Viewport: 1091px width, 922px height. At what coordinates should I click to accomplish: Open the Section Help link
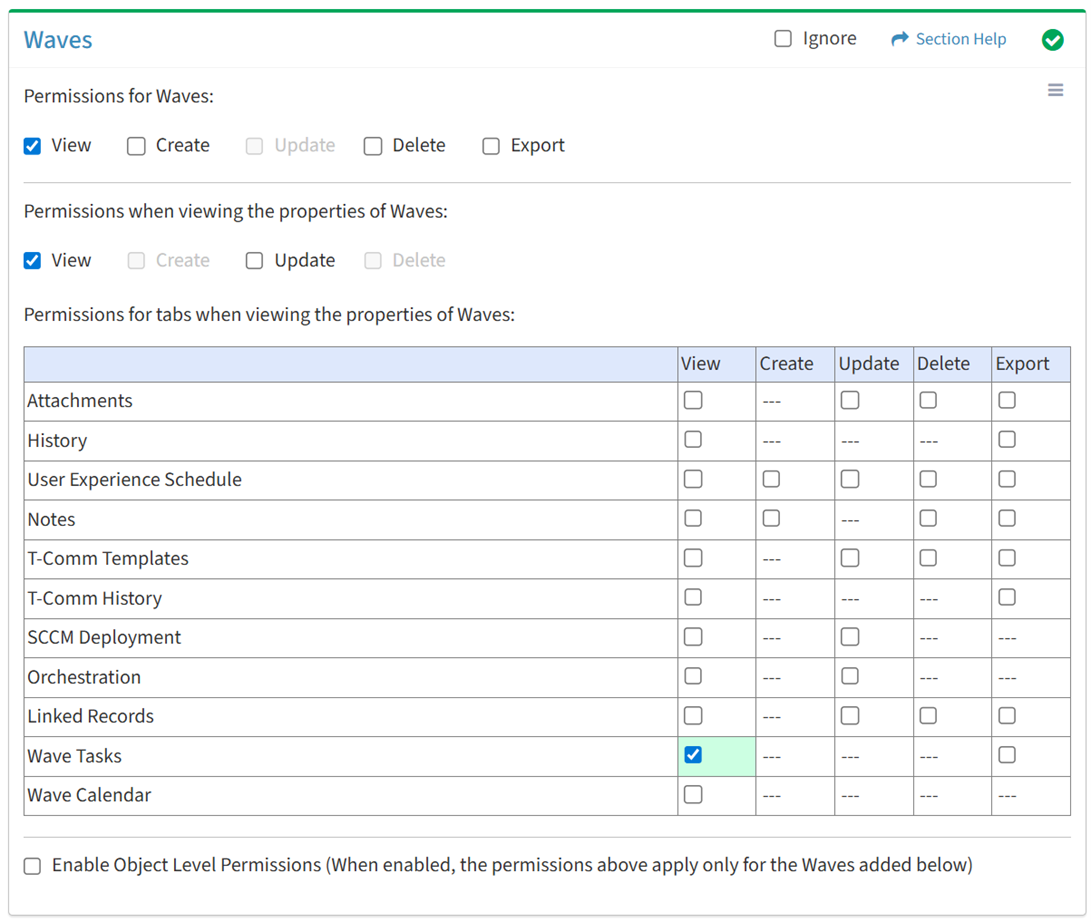[960, 39]
